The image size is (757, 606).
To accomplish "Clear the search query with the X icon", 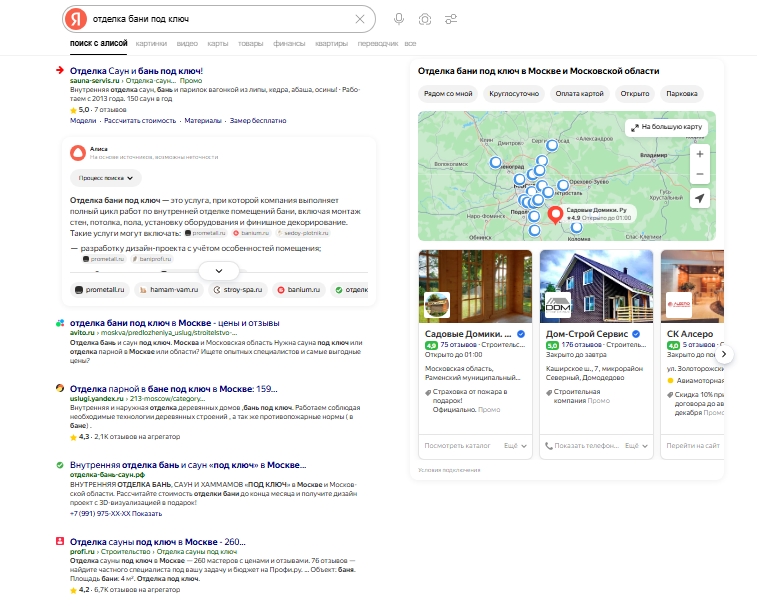I will coord(360,19).
